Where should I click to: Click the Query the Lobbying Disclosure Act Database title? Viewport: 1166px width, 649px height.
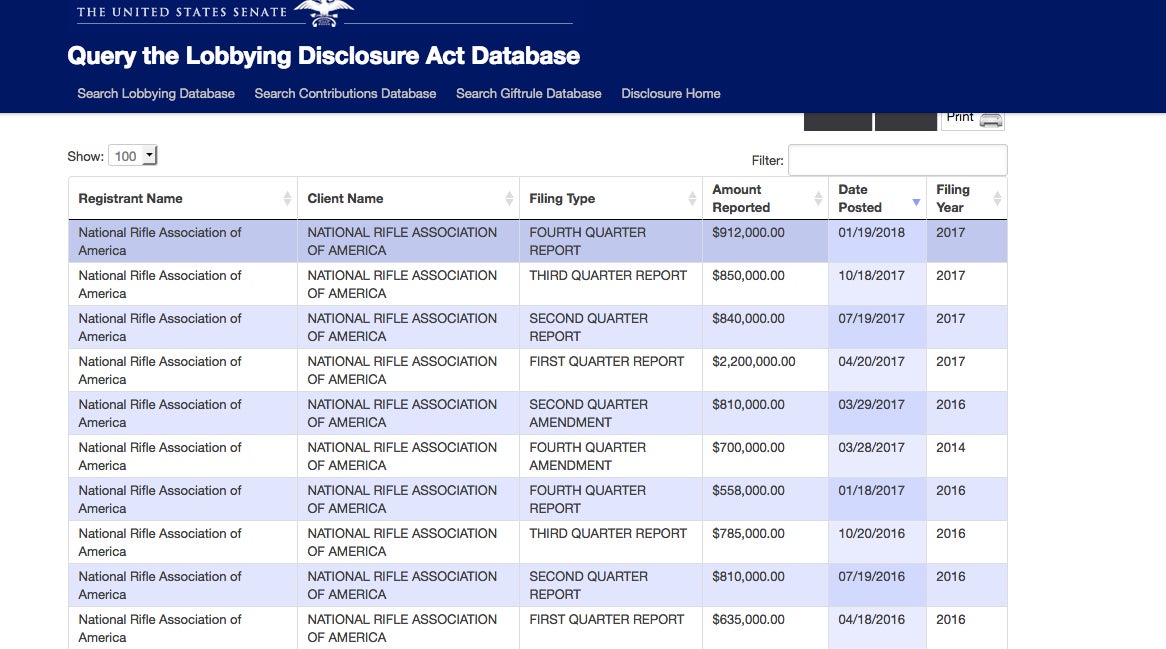pos(323,56)
